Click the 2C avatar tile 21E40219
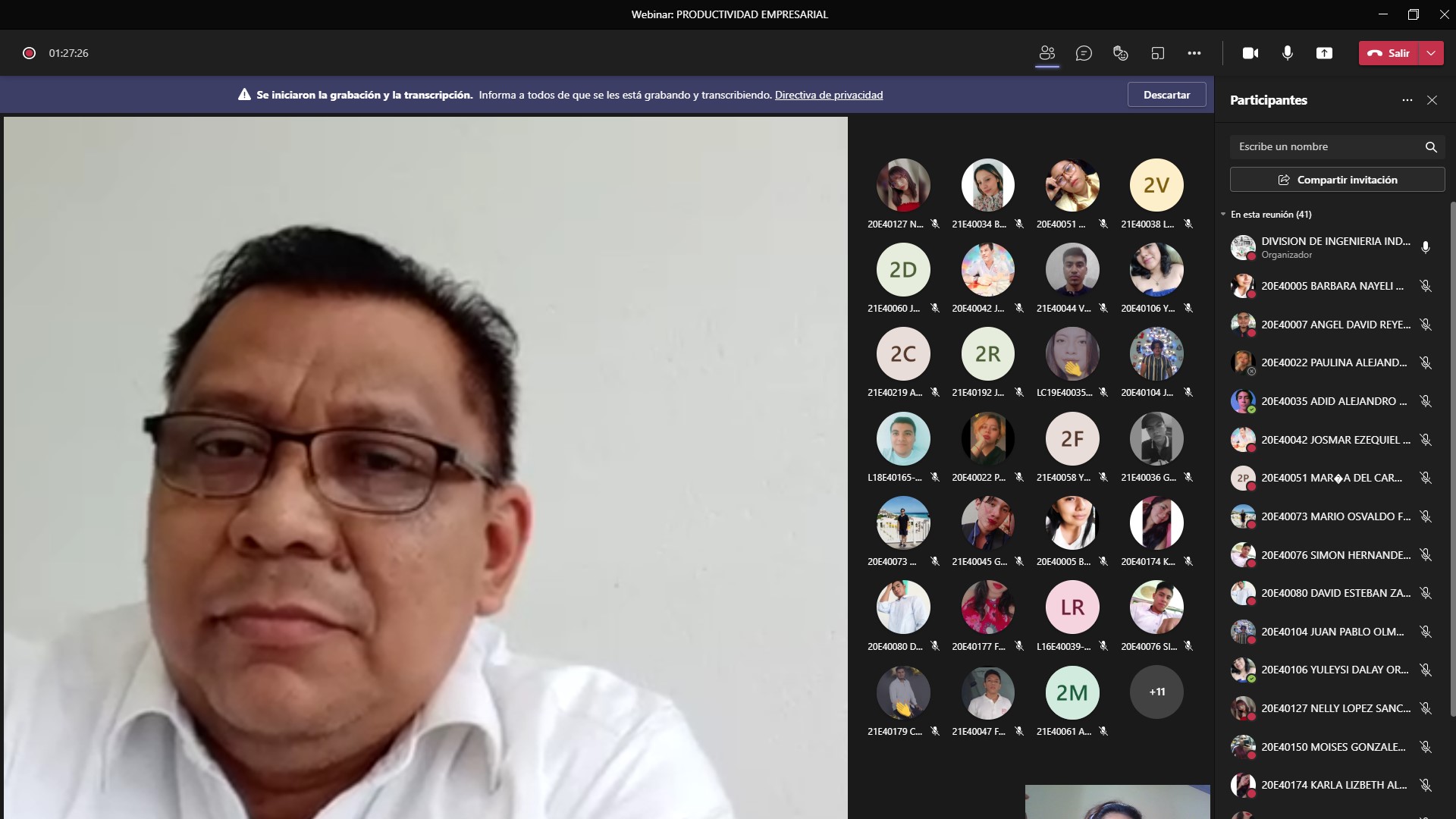This screenshot has height=819, width=1456. [903, 354]
